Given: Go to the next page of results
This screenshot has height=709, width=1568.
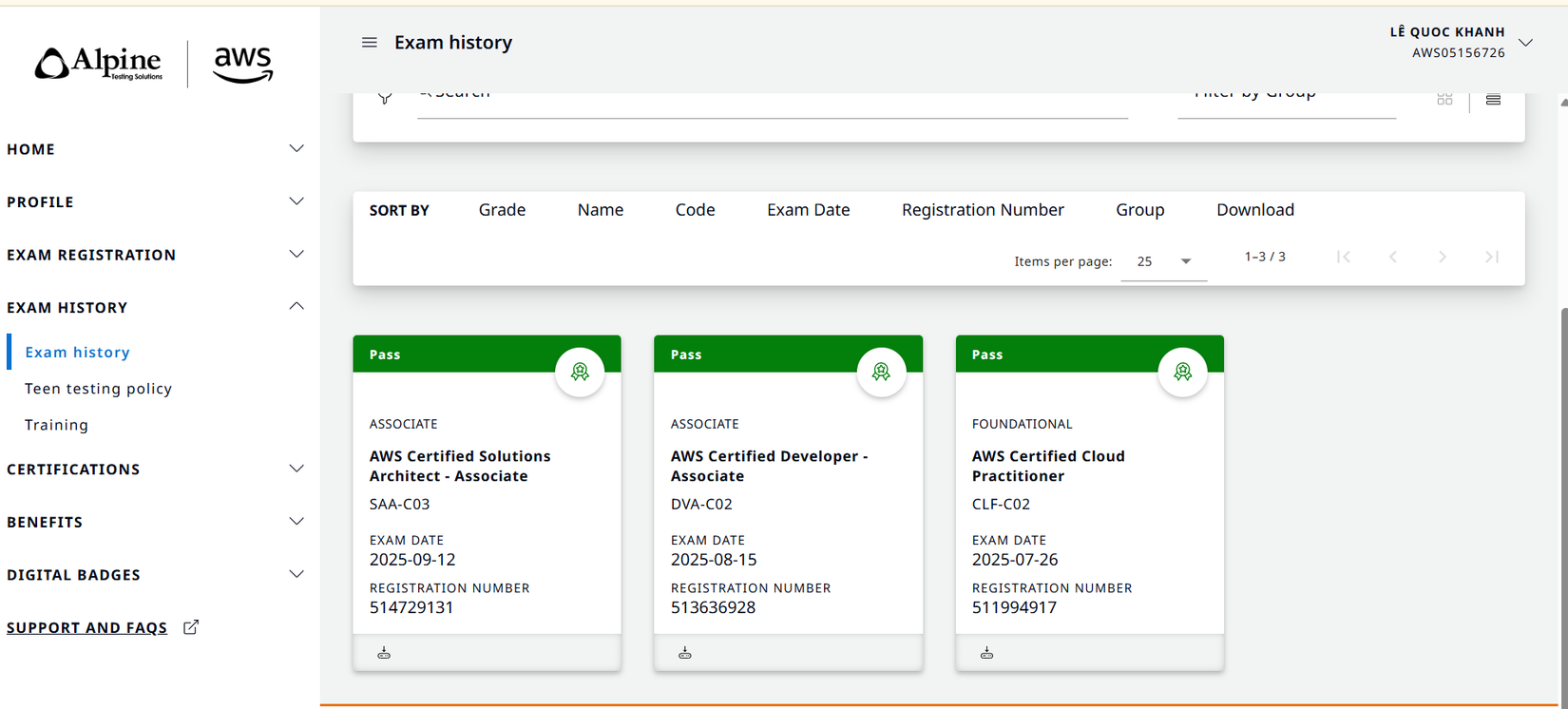Looking at the screenshot, I should [1442, 257].
